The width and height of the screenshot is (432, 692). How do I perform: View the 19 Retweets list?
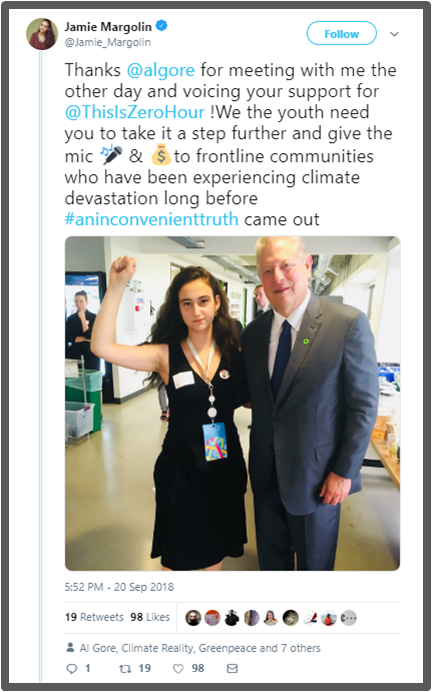pos(94,617)
